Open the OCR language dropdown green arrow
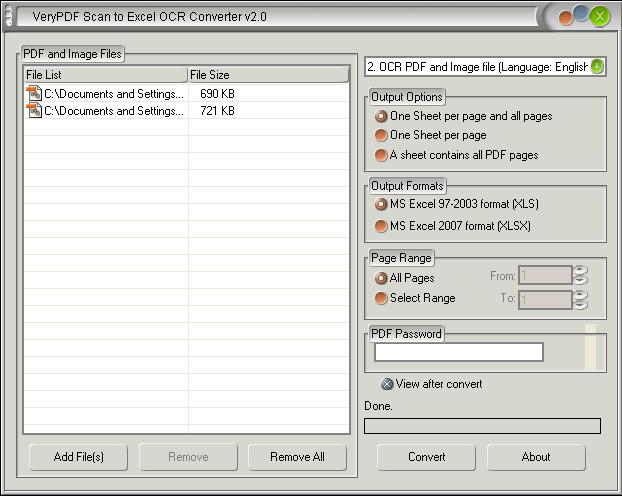This screenshot has width=622, height=496. 597,66
